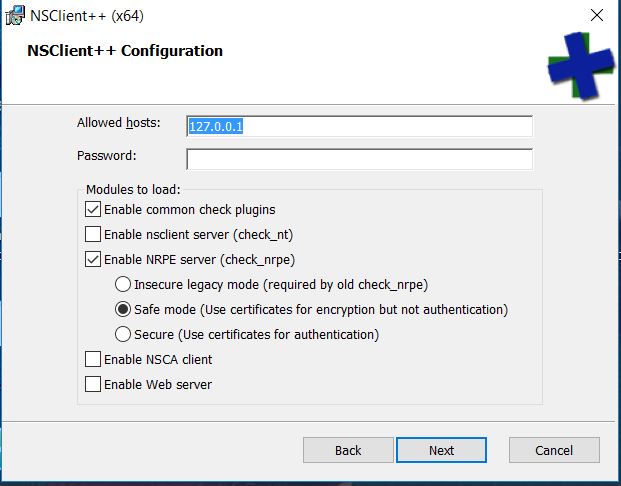Proceed by pressing the Next button
Screen dimensions: 621x486
coord(441,450)
